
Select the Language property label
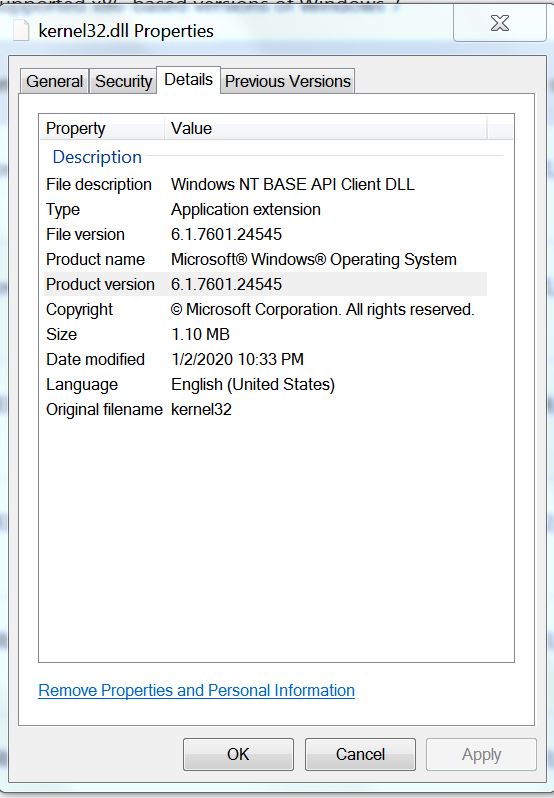pyautogui.click(x=82, y=385)
